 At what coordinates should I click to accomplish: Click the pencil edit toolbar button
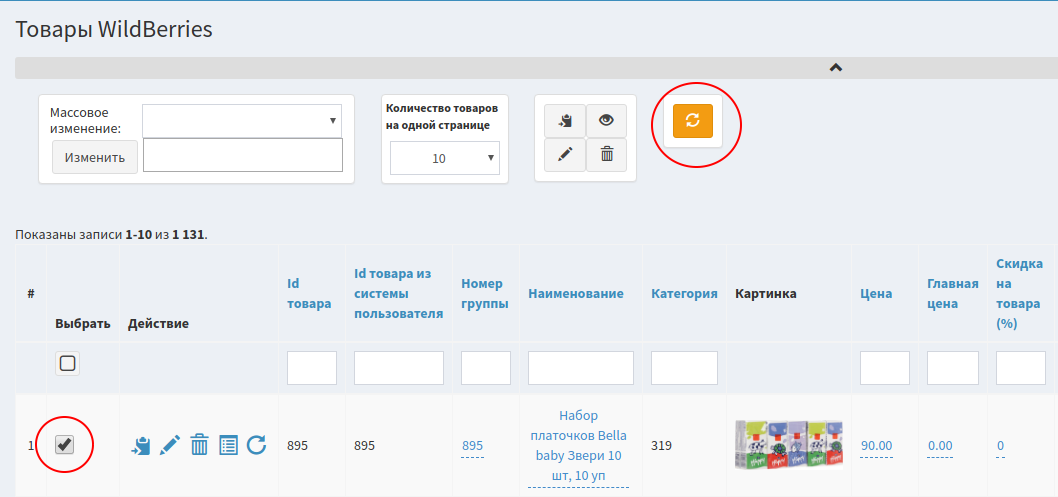[x=565, y=155]
